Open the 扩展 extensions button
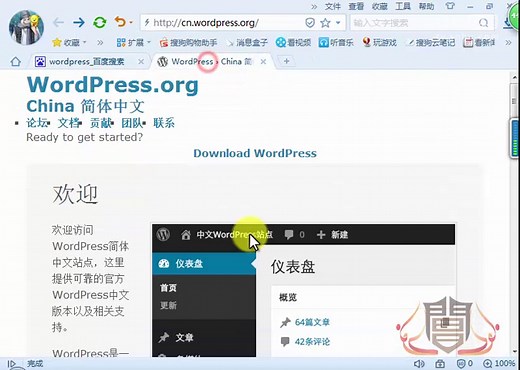The image size is (520, 370). 130,42
